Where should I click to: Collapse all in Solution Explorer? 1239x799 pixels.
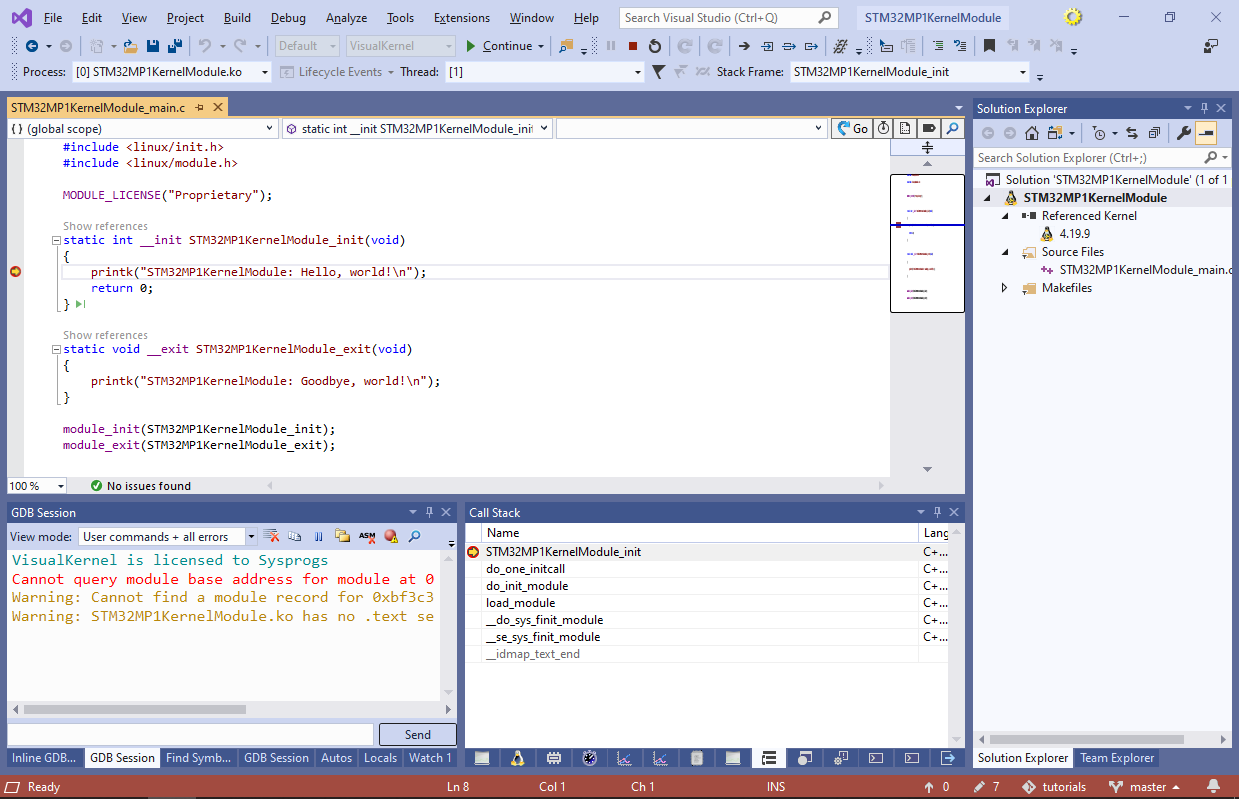pyautogui.click(x=1154, y=133)
